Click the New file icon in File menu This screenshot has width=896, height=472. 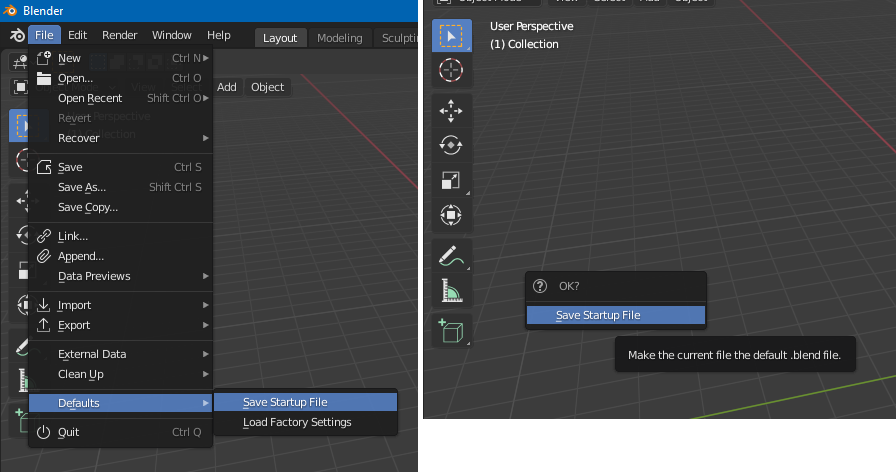(44, 58)
